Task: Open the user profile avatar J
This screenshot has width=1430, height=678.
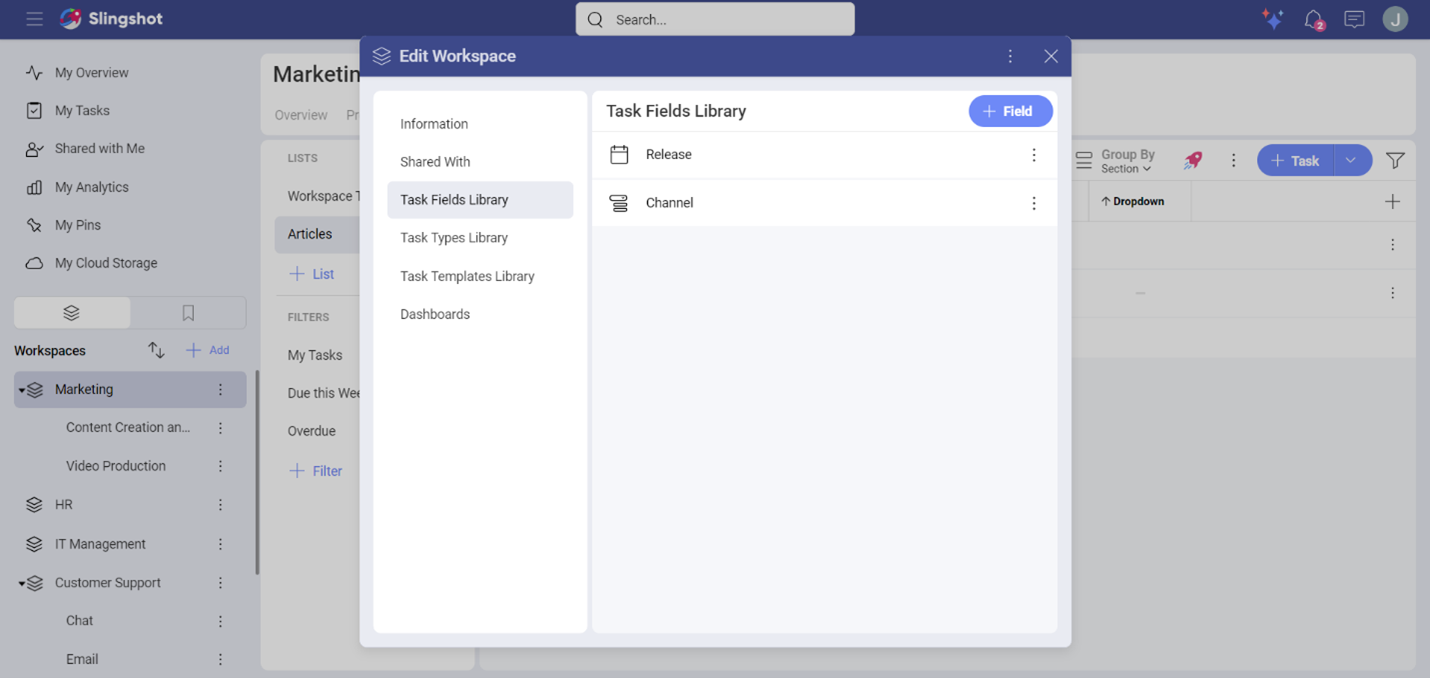Action: (x=1395, y=19)
